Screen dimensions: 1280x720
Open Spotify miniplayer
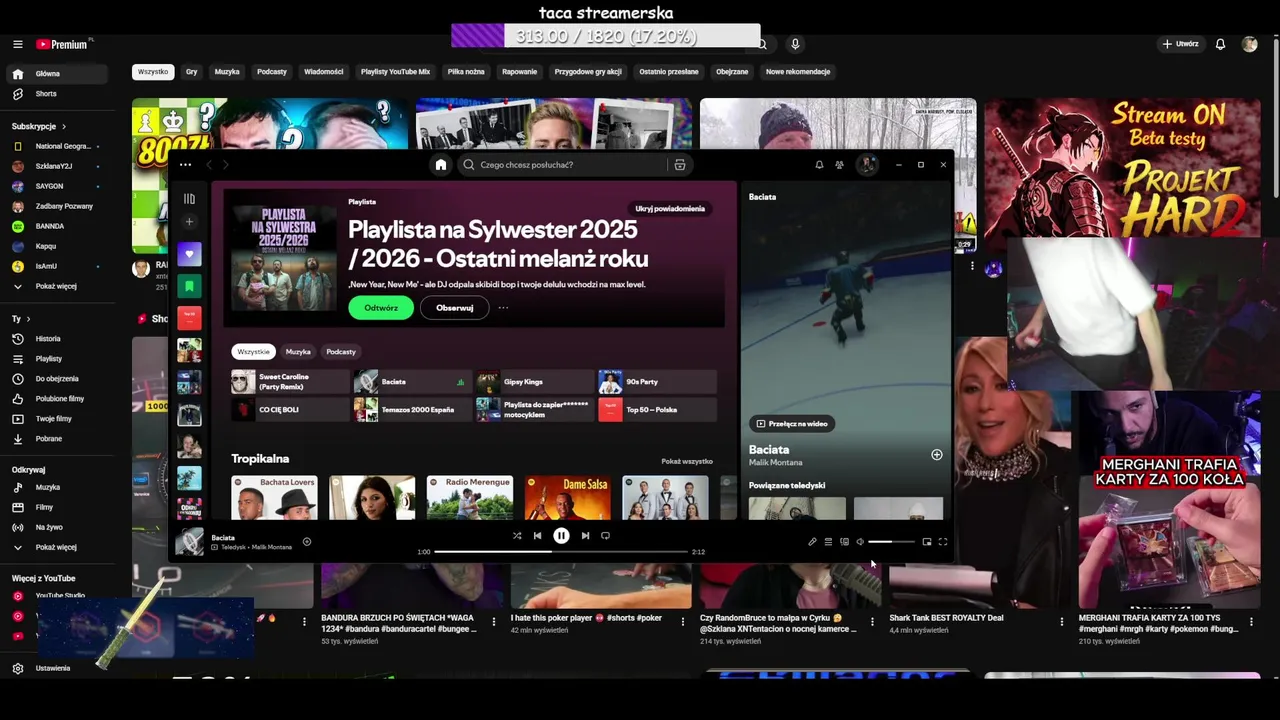[927, 542]
